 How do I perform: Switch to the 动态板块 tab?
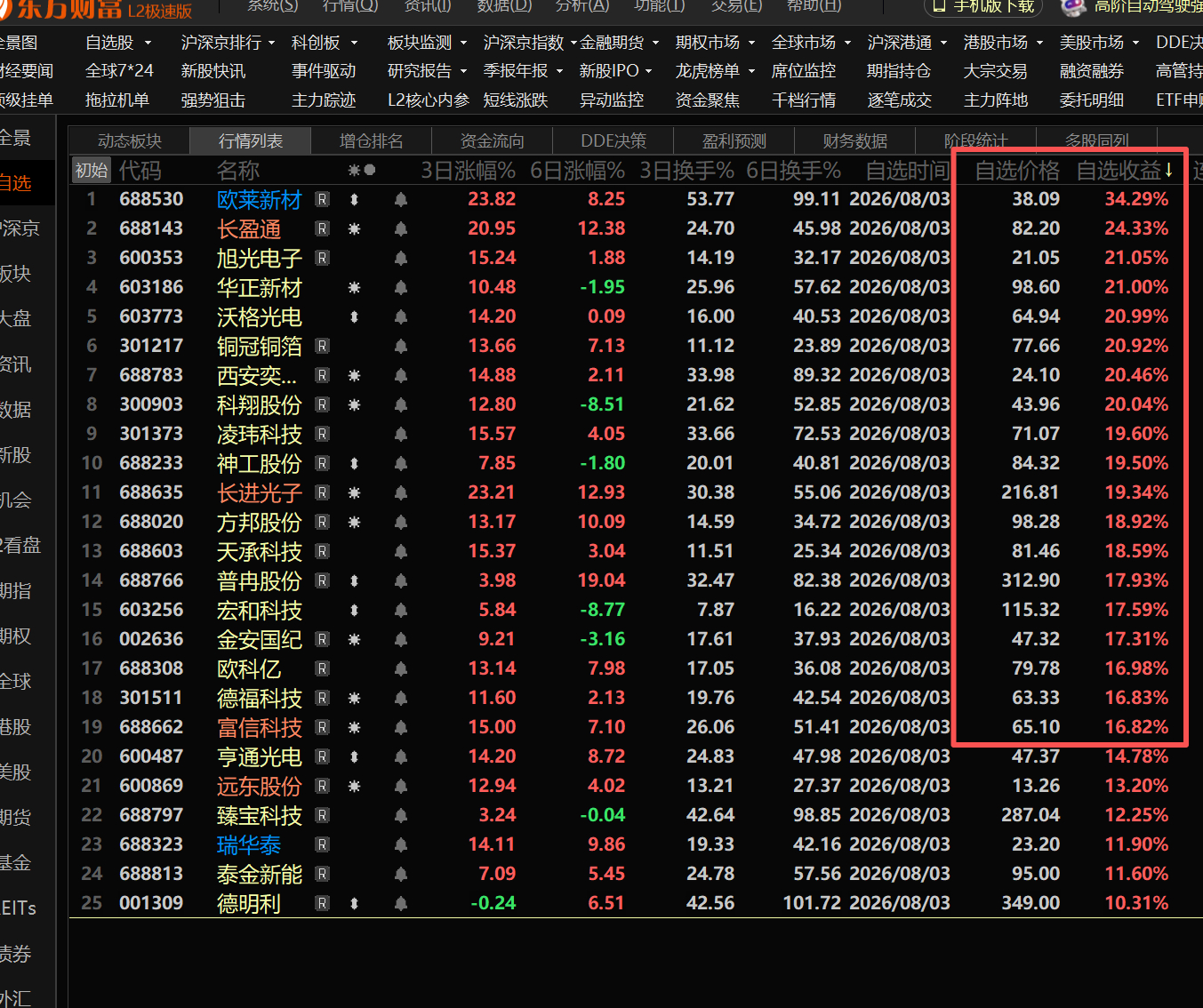pyautogui.click(x=130, y=140)
